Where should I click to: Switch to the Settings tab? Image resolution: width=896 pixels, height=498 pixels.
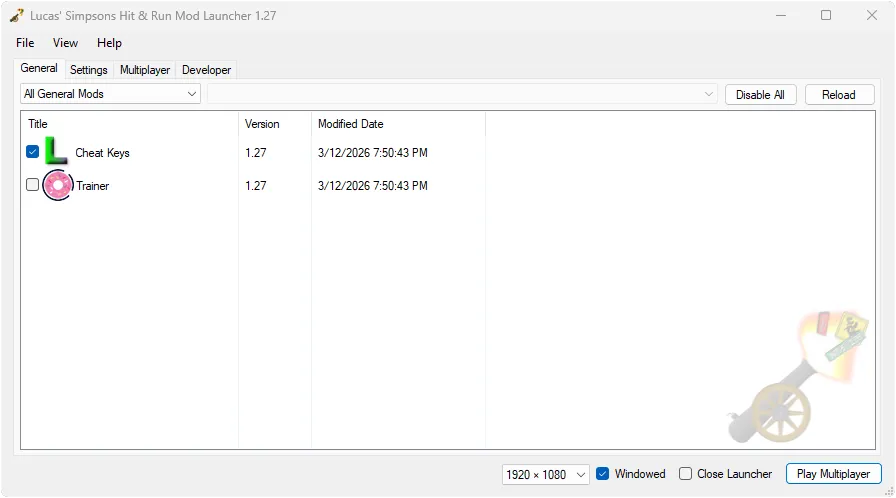(x=89, y=70)
